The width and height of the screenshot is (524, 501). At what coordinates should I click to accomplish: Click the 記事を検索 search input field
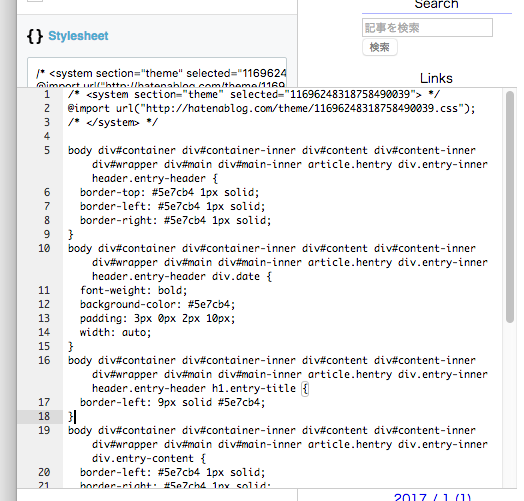point(427,27)
